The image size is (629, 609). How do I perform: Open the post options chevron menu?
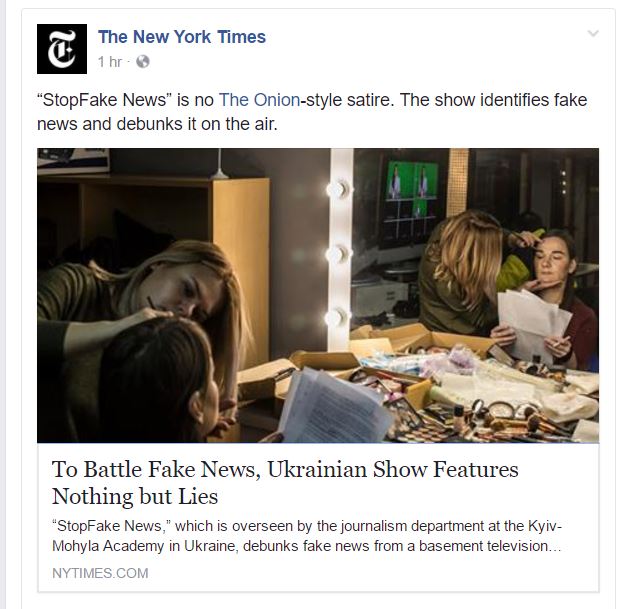click(593, 33)
